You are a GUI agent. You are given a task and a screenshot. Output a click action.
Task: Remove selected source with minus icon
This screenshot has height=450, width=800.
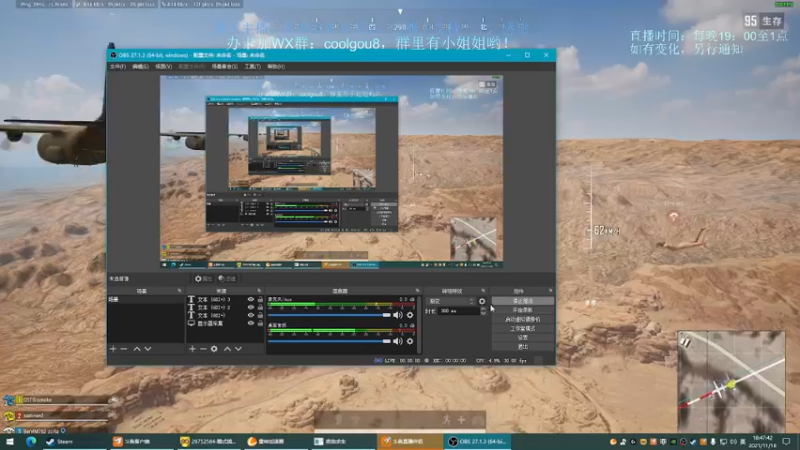coord(203,349)
